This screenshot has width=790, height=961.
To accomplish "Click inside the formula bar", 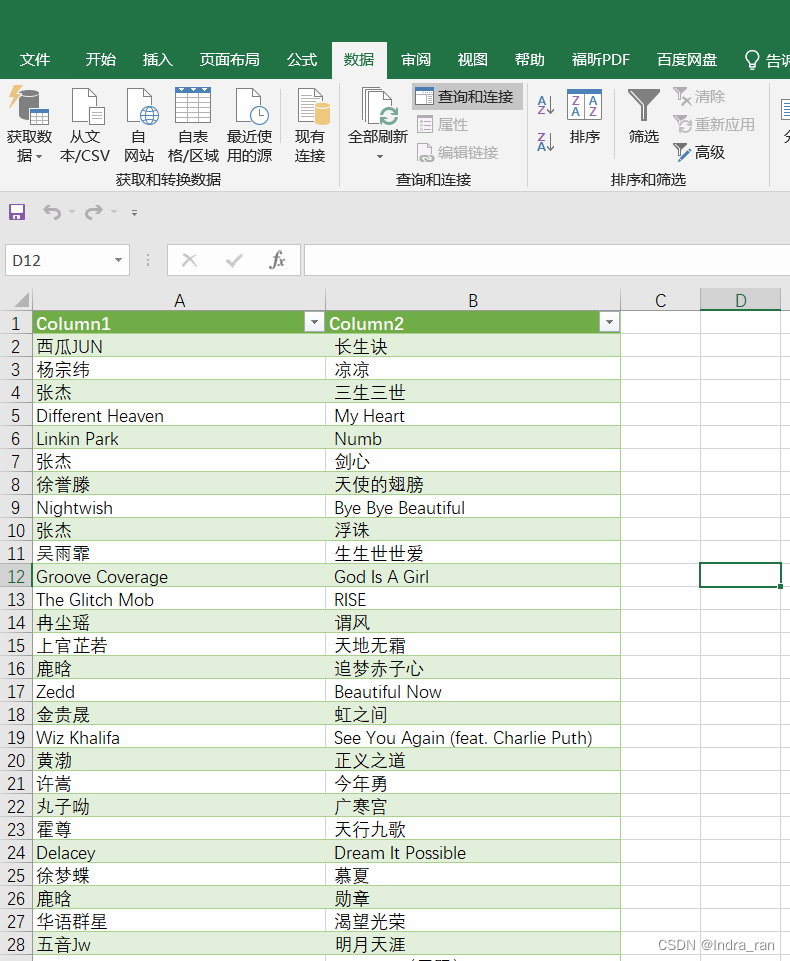I will click(x=547, y=260).
